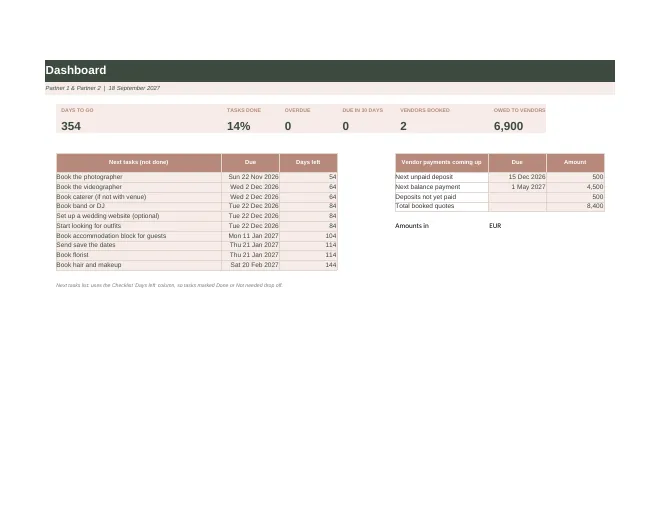The height and width of the screenshot is (510, 660).
Task: Select the 354 days value
Action: point(71,126)
